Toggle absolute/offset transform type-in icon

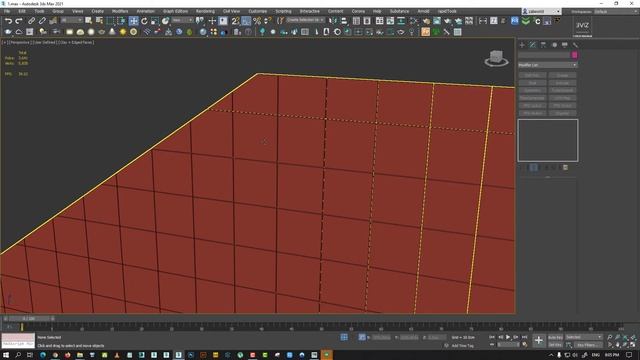point(362,337)
